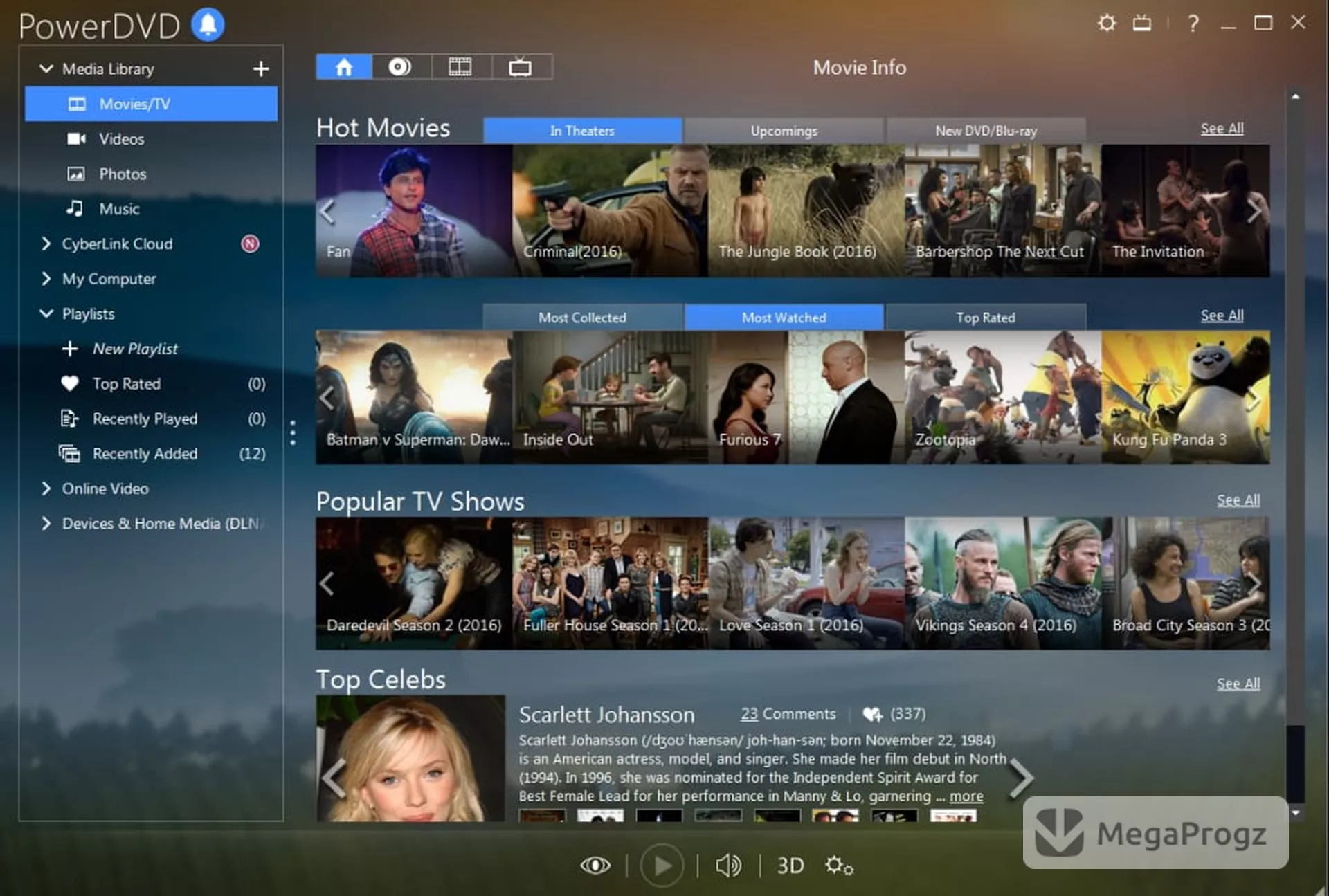
Task: Collapse the Playlists section
Action: [x=46, y=313]
